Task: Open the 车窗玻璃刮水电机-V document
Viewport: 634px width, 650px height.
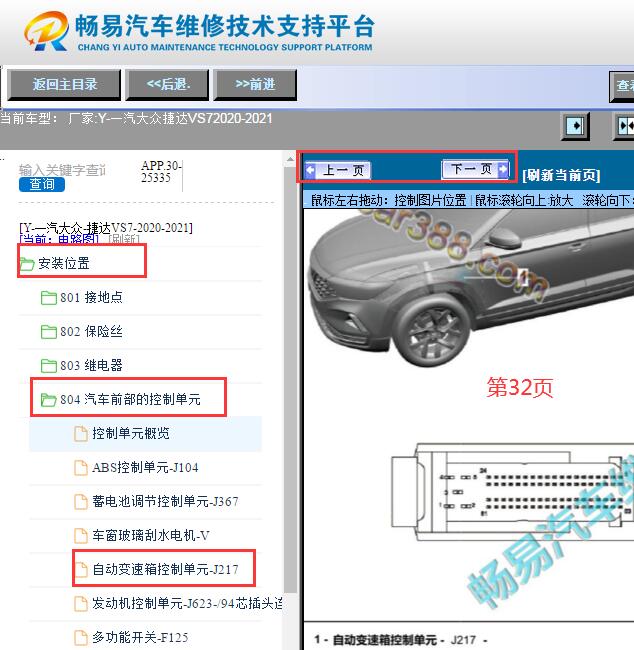Action: click(x=151, y=535)
